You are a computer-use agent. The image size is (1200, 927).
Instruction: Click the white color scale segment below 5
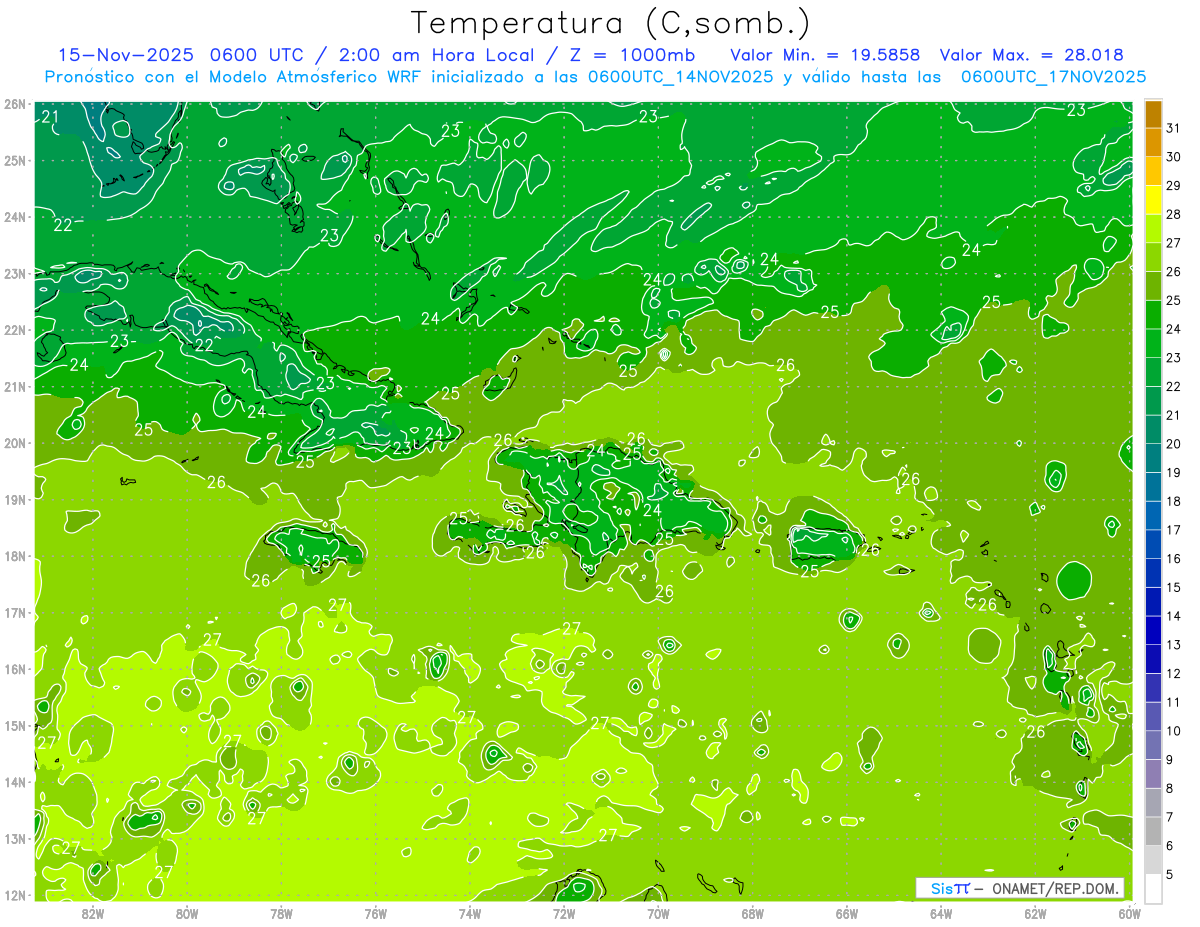[x=1153, y=888]
